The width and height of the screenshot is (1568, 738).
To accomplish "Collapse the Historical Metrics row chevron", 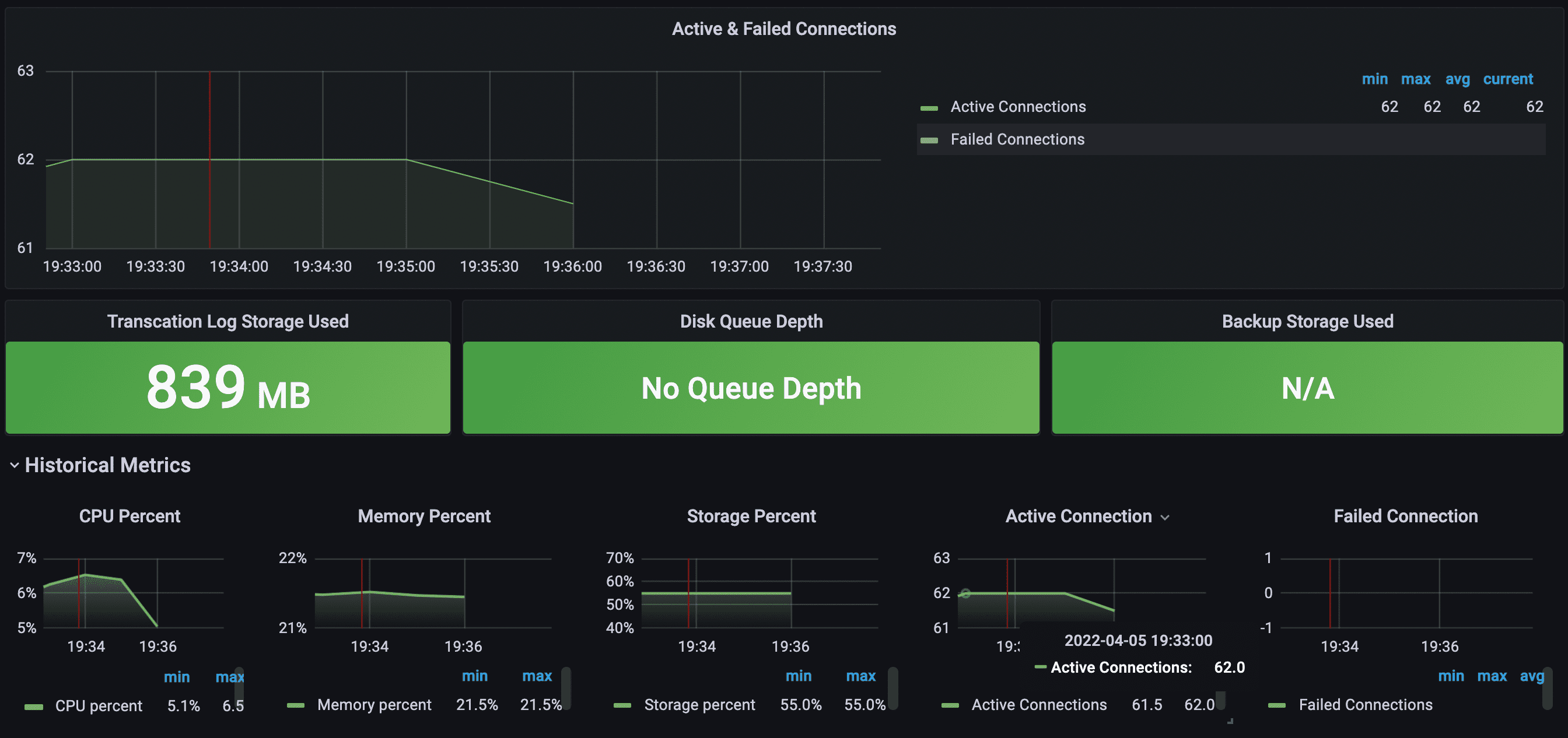I will coord(15,465).
